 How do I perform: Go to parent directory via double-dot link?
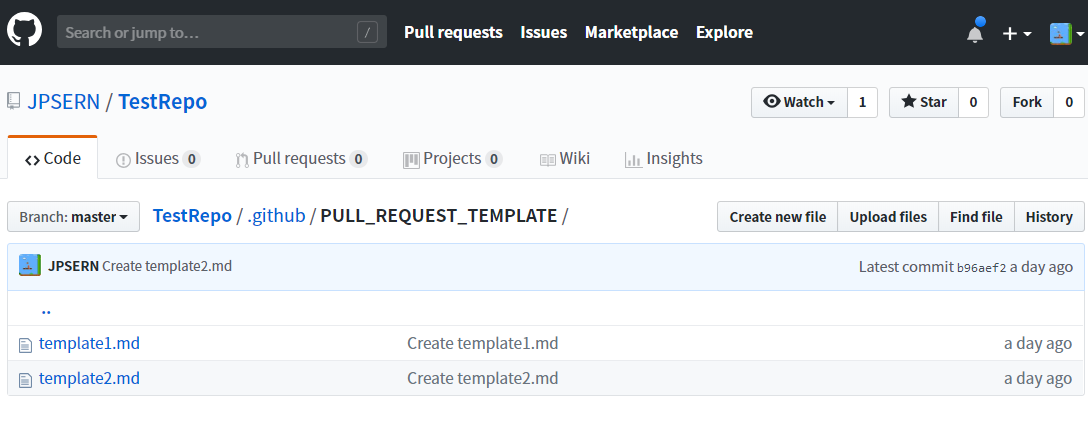46,309
